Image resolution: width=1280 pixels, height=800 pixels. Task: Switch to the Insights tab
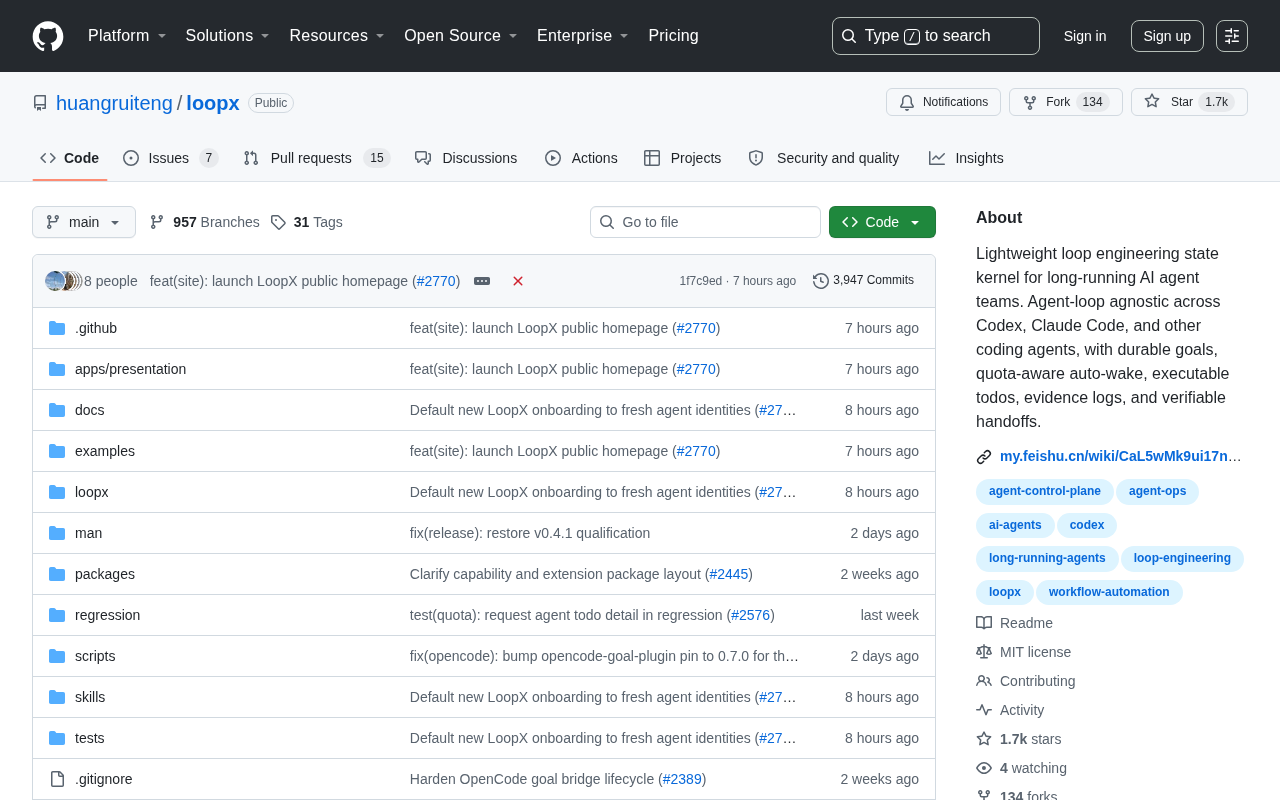click(x=966, y=158)
